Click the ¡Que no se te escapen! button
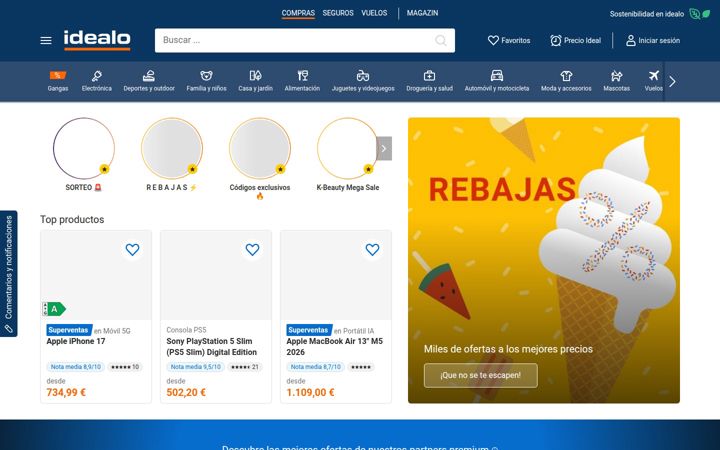The image size is (720, 450). tap(480, 375)
